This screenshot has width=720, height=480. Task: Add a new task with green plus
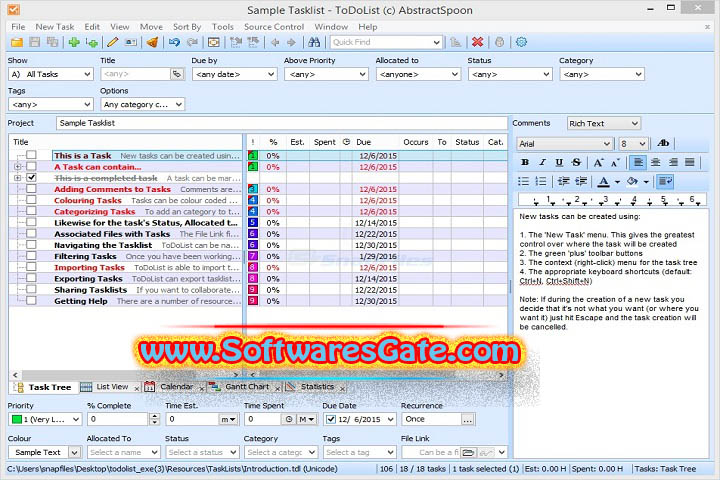click(x=73, y=42)
